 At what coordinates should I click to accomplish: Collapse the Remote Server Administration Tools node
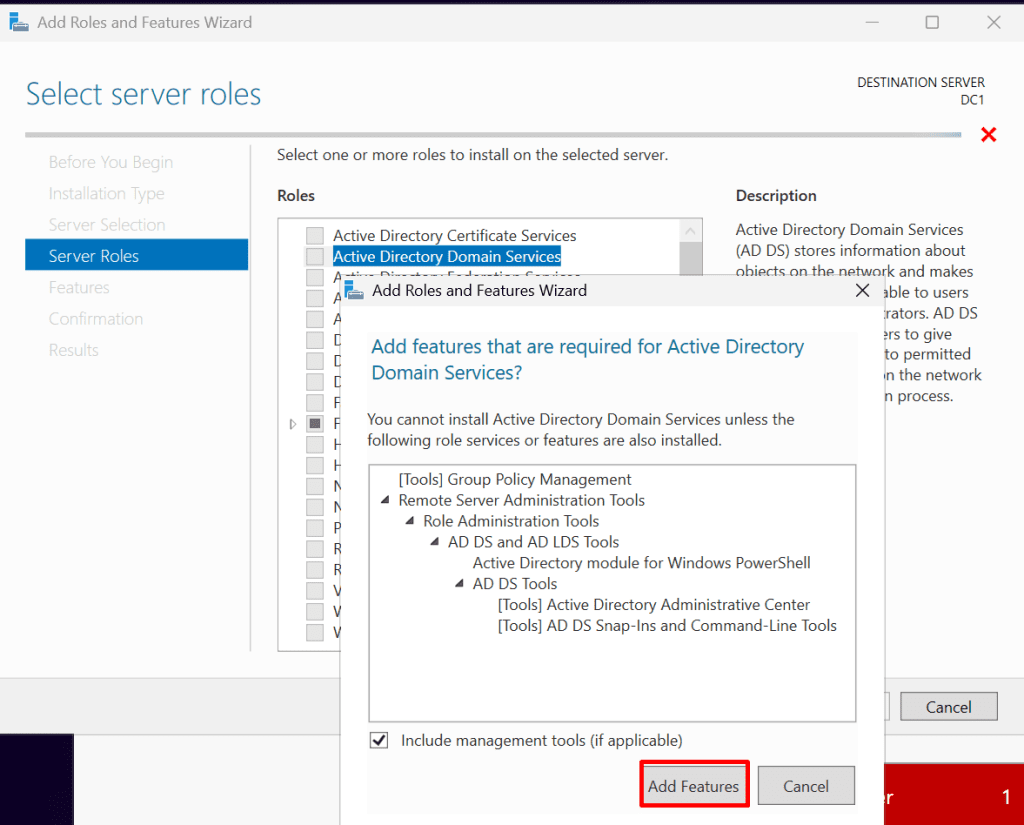pos(385,501)
